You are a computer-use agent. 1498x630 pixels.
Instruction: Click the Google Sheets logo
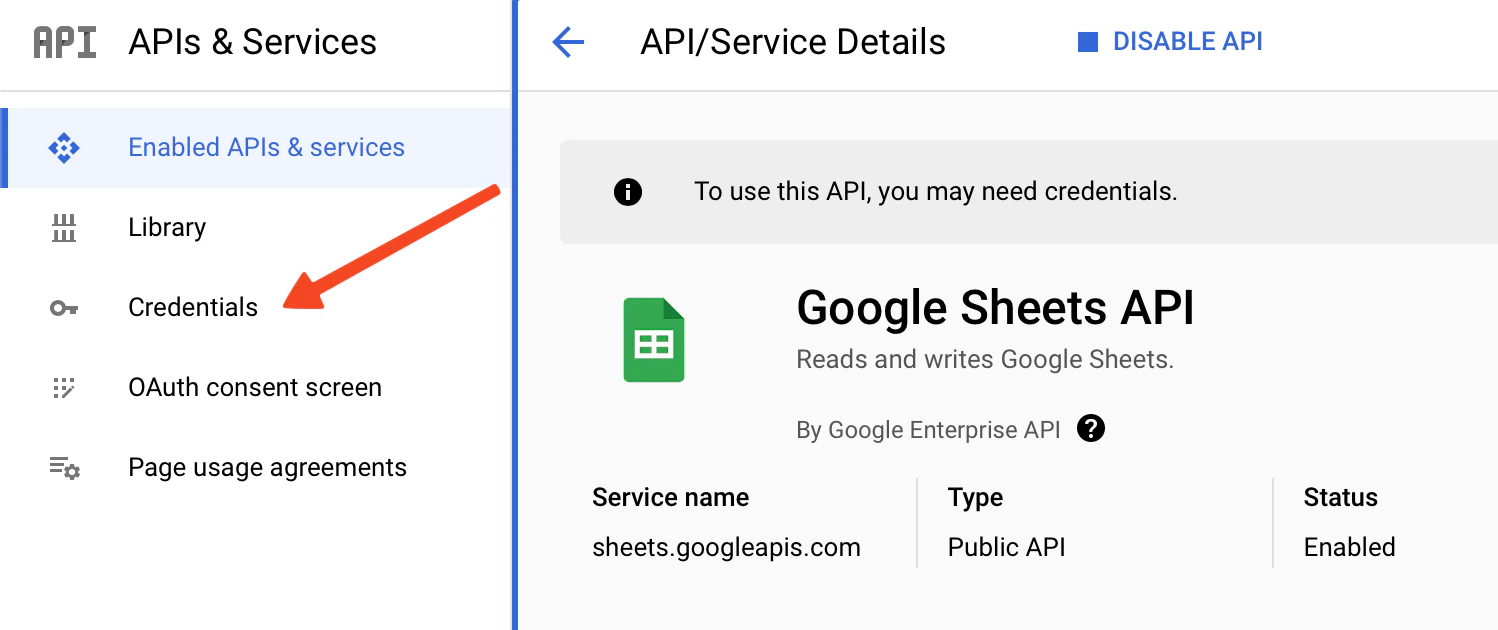[654, 340]
